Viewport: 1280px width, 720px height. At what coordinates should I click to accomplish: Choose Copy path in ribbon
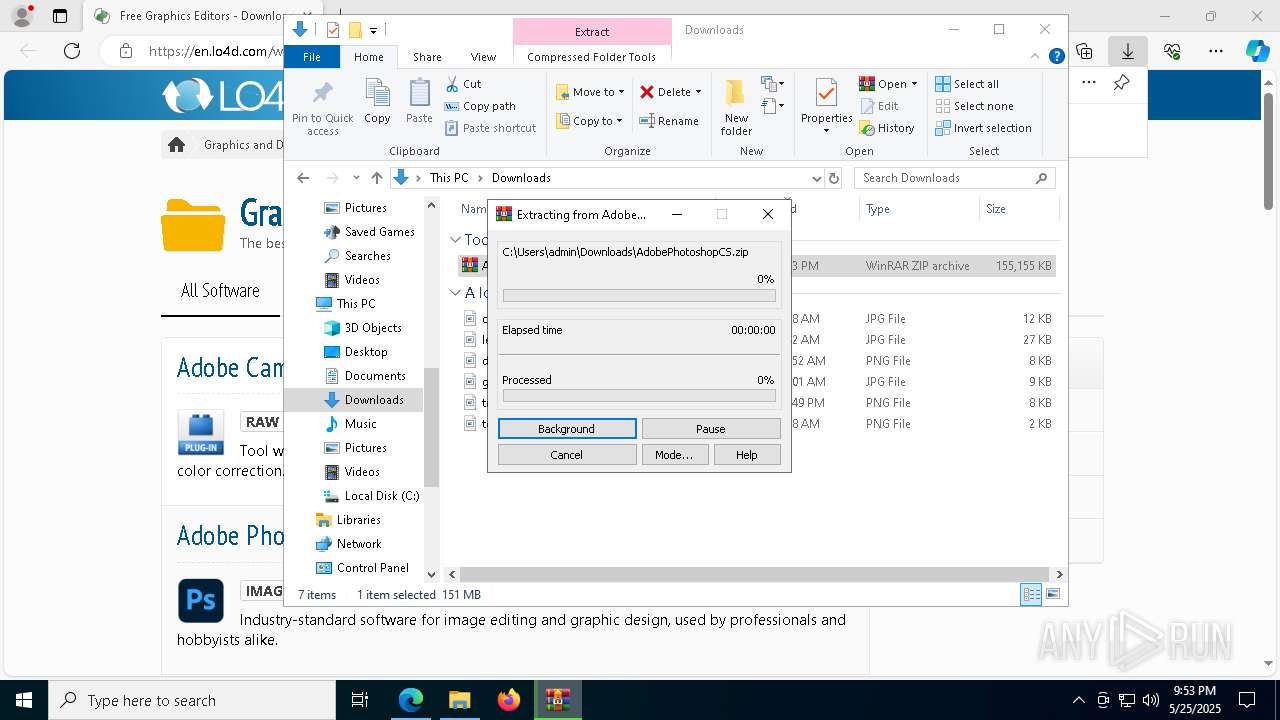click(480, 106)
